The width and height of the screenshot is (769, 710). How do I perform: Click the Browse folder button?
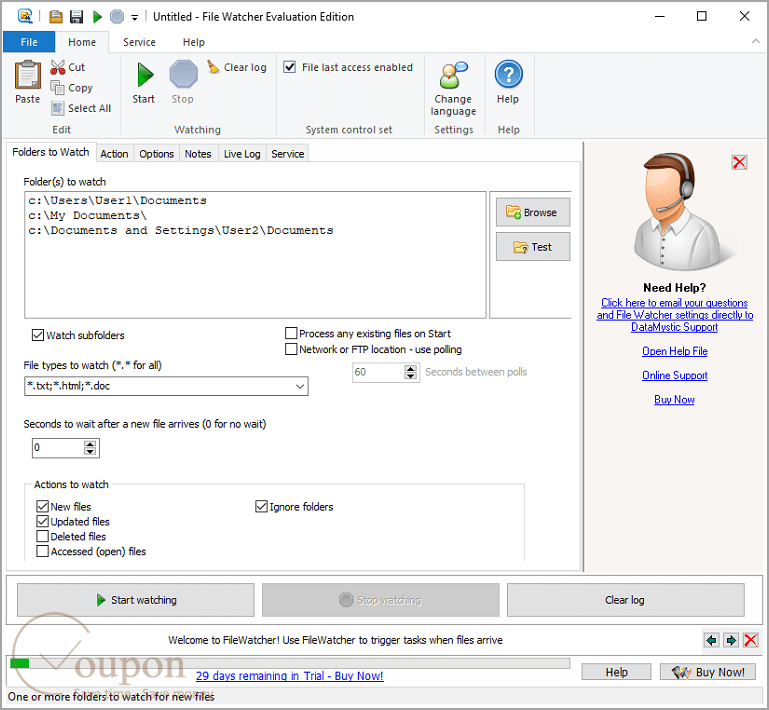click(533, 212)
